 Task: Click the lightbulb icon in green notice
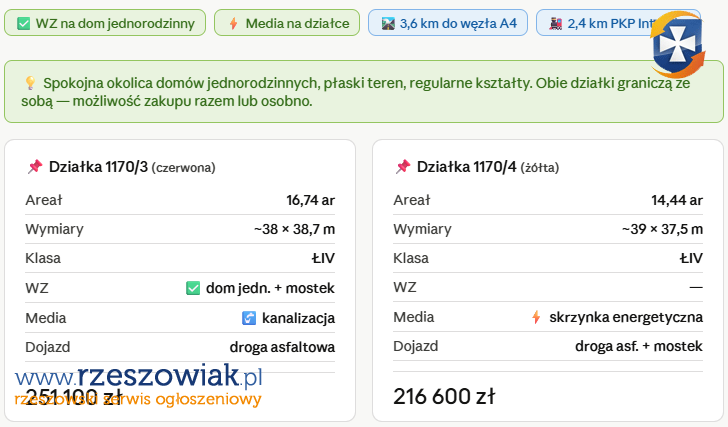point(30,83)
